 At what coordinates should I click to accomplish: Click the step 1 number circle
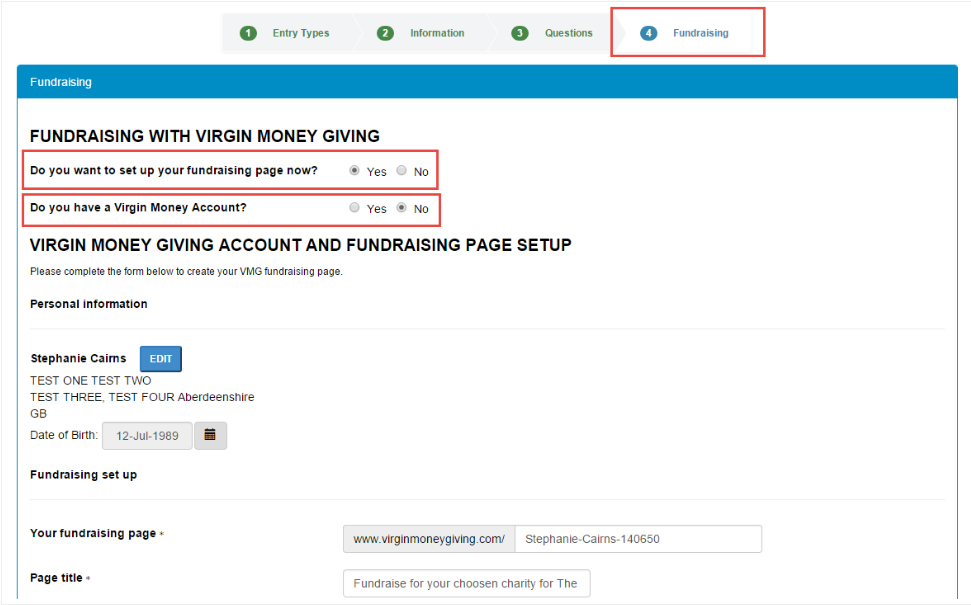click(248, 33)
